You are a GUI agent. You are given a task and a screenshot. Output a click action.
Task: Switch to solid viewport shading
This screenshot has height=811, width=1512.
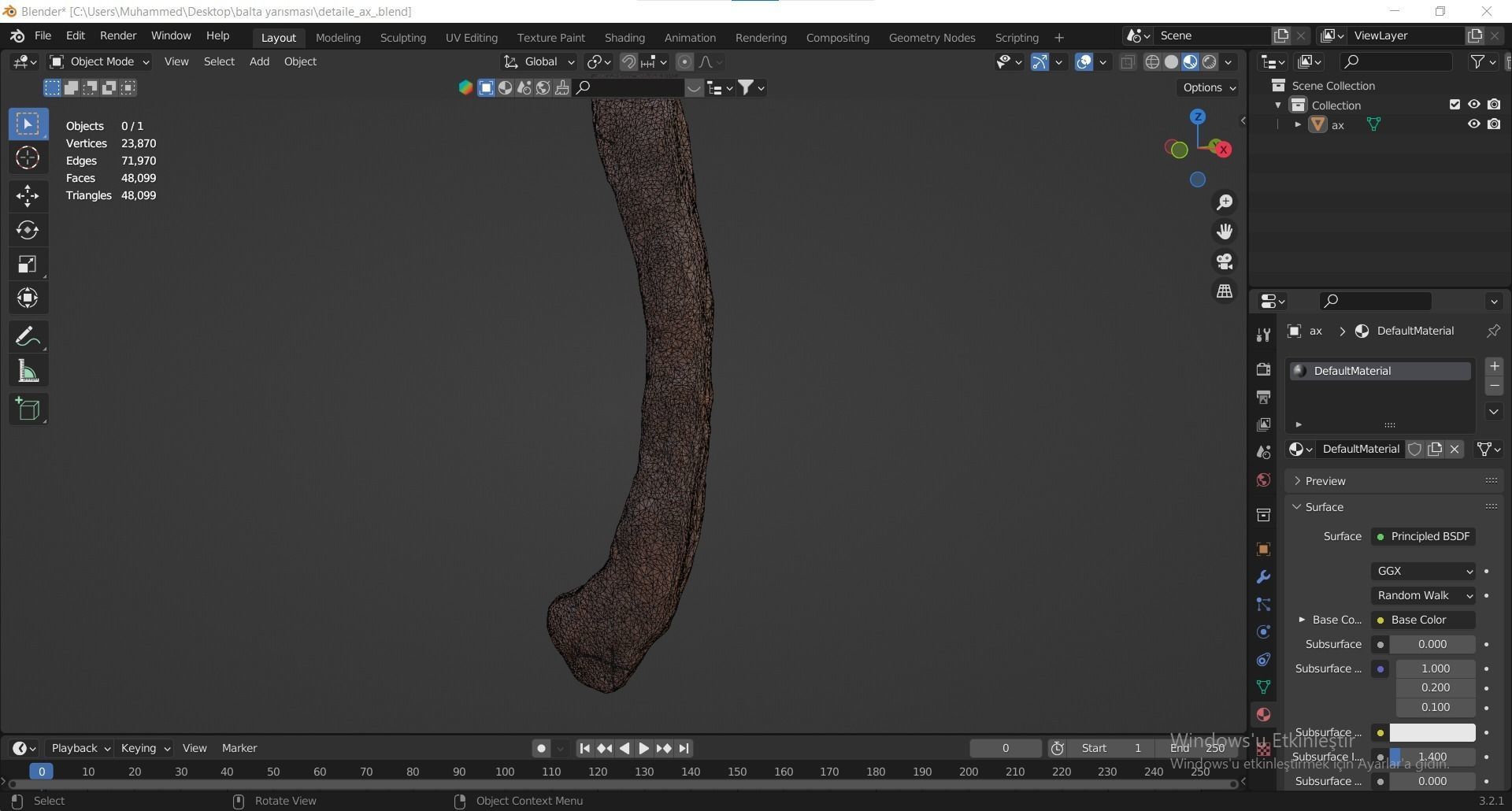1171,62
